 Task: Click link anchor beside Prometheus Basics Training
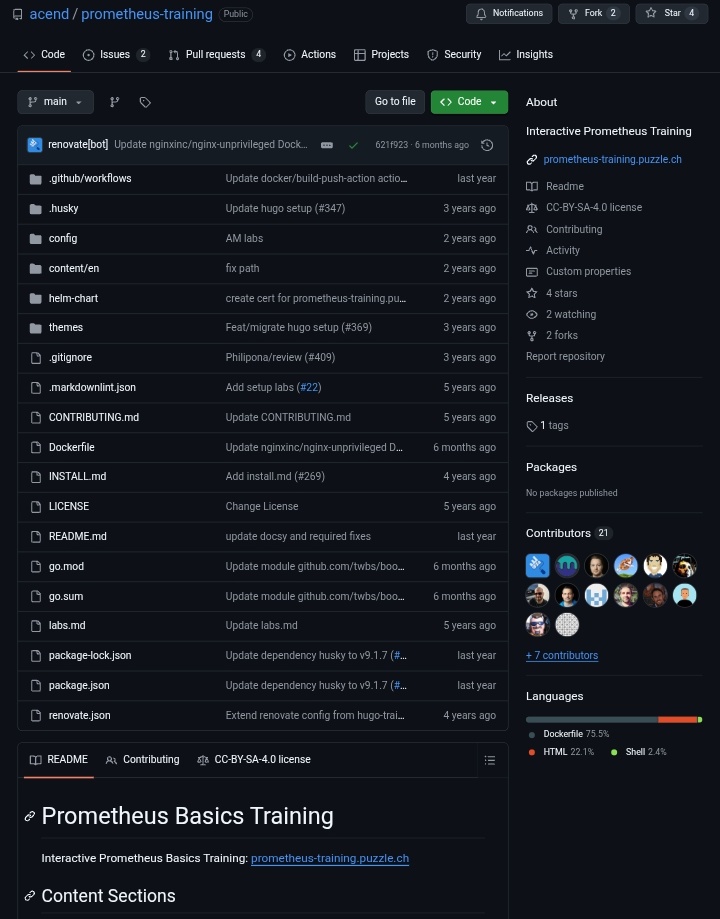point(29,816)
